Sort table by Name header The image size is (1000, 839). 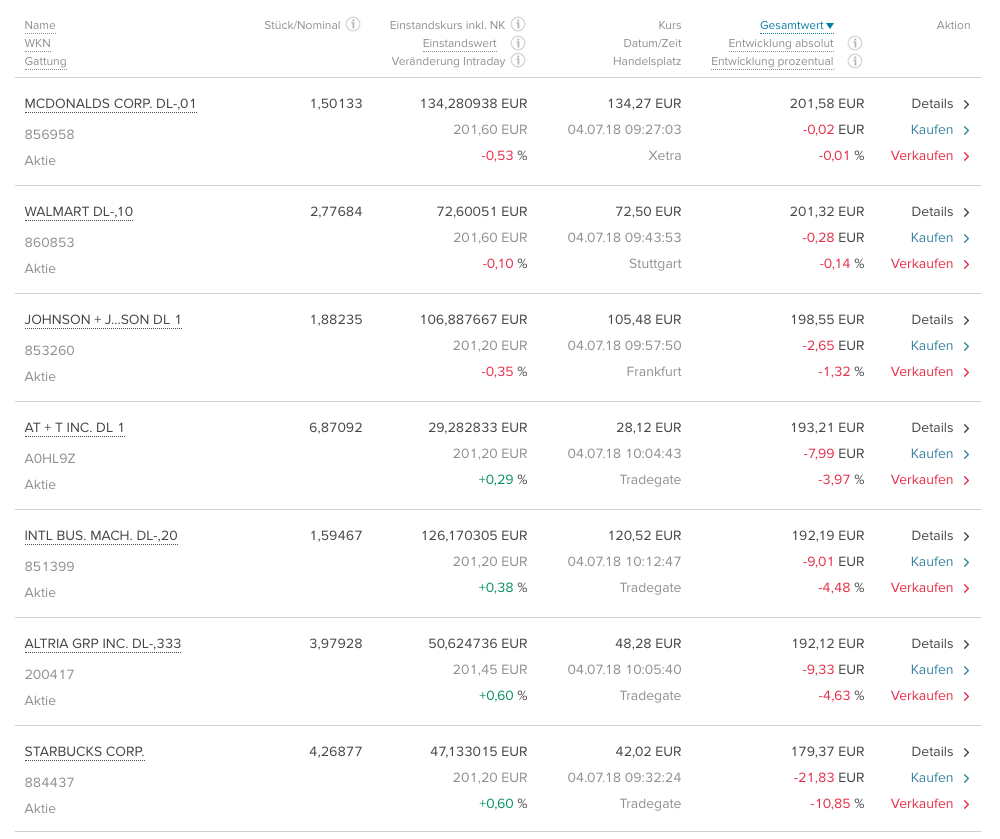(x=40, y=26)
